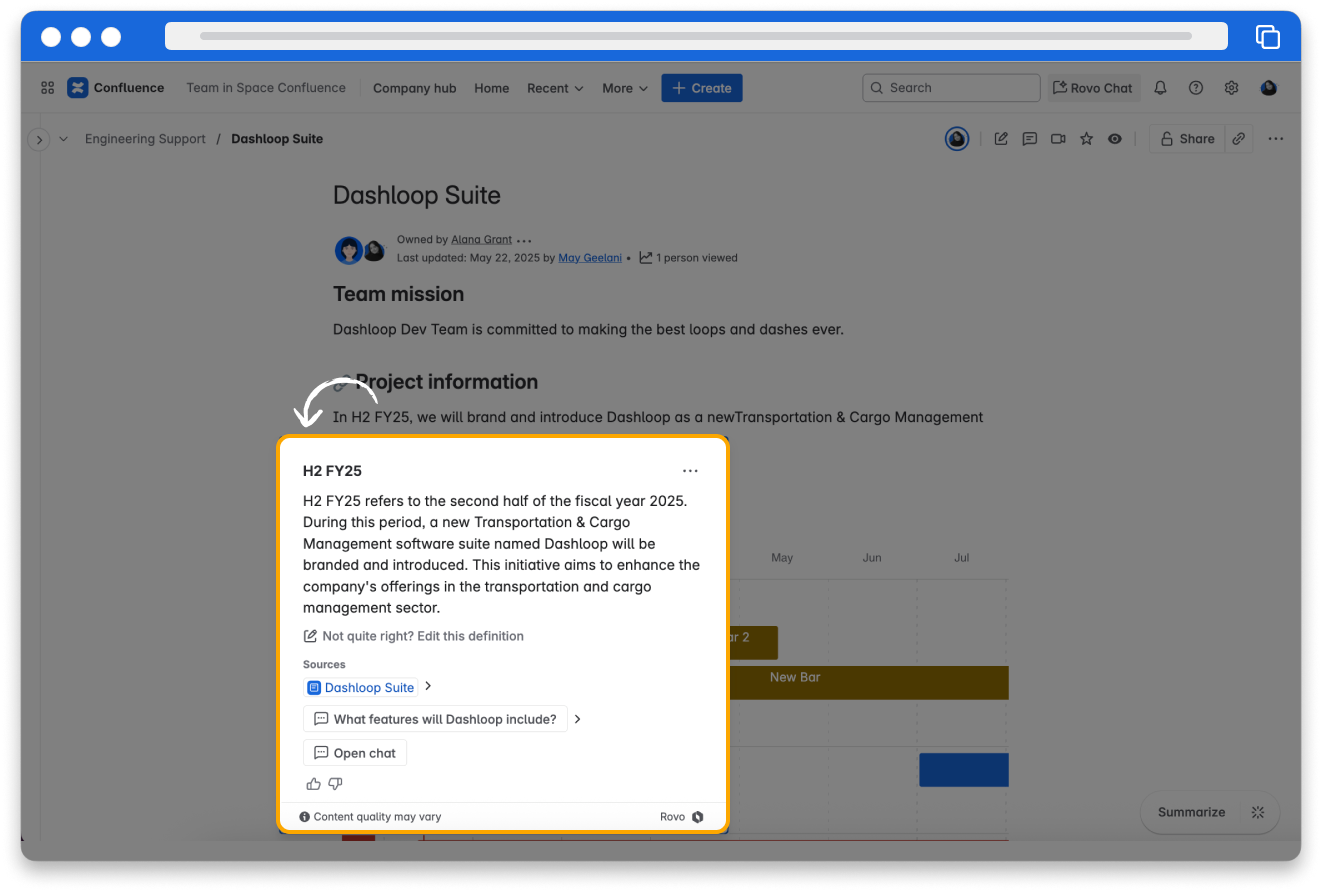
Task: Open the settings gear icon
Action: tap(1232, 88)
